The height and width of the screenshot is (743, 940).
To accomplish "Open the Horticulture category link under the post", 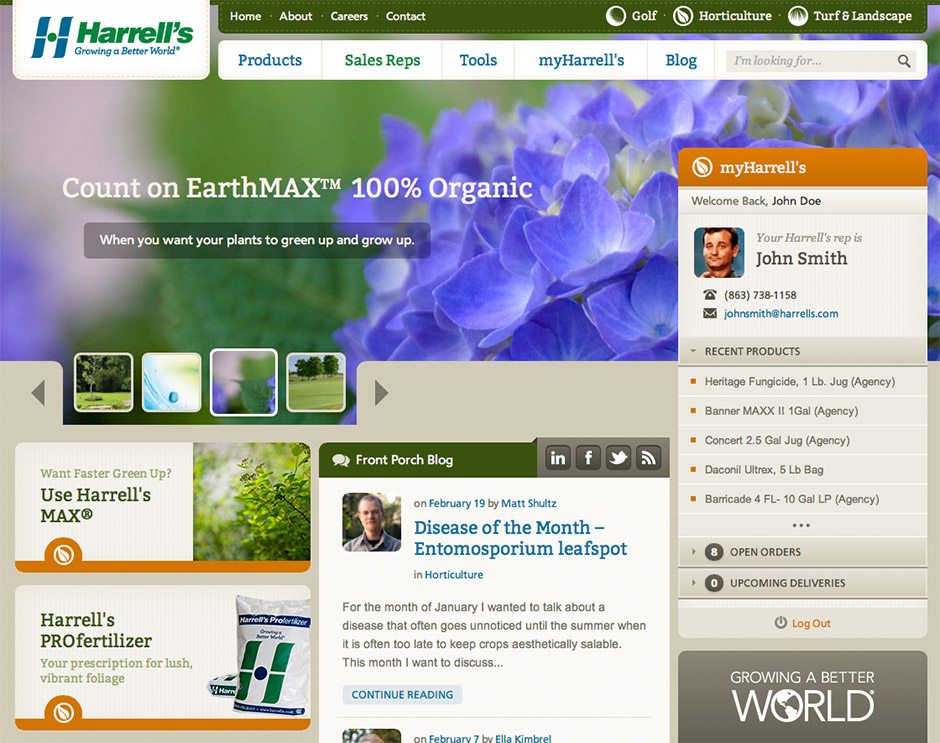I will click(454, 574).
